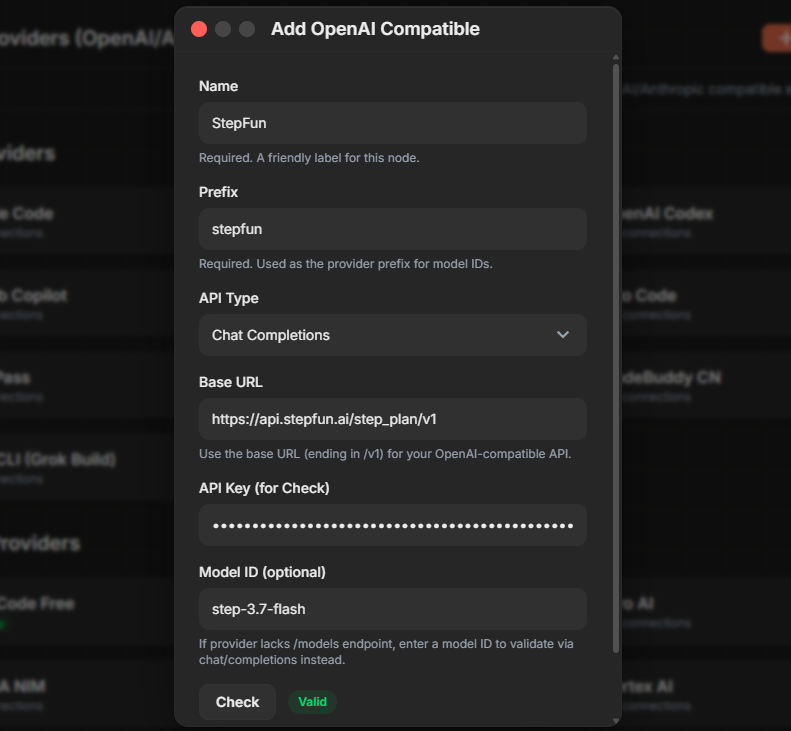This screenshot has width=791, height=731.
Task: Click the "If provider lacks /models endpoint" hint
Action: coord(386,652)
